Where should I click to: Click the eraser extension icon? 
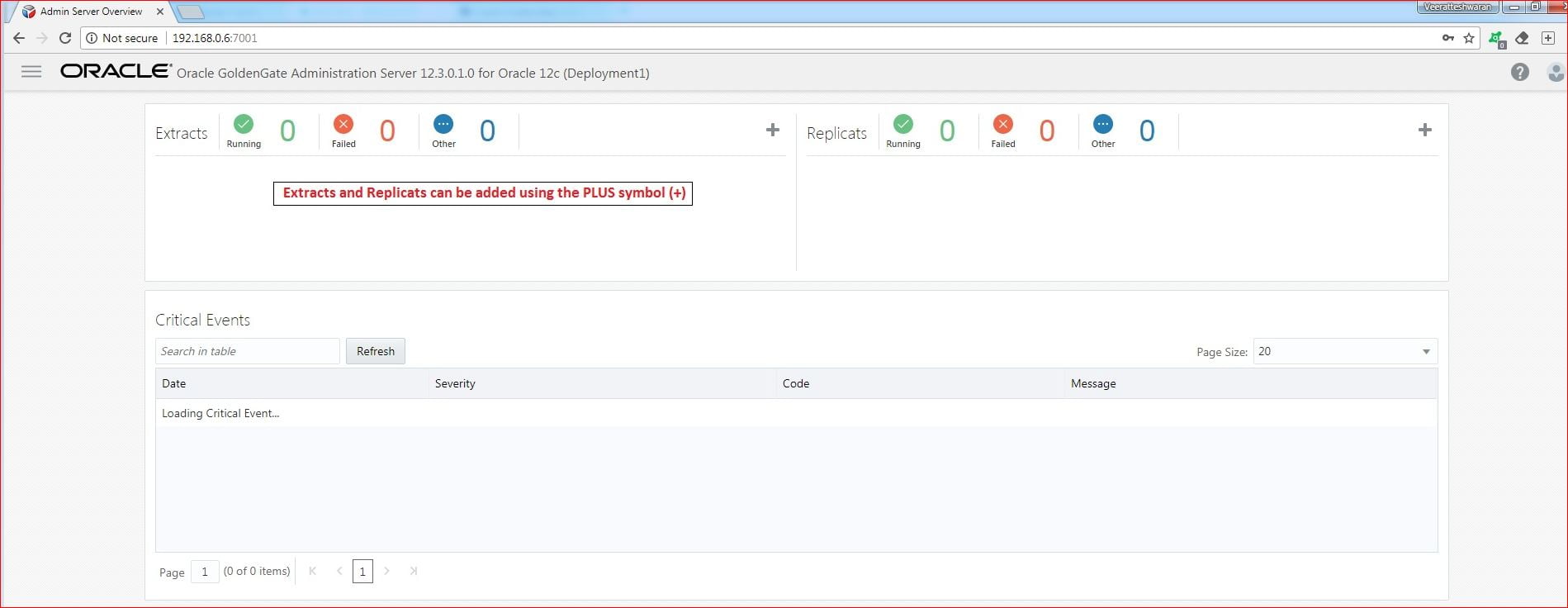tap(1523, 38)
